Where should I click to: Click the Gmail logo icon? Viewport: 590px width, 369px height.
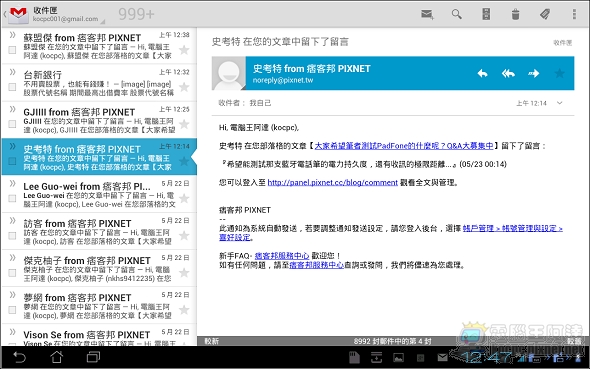coord(18,14)
